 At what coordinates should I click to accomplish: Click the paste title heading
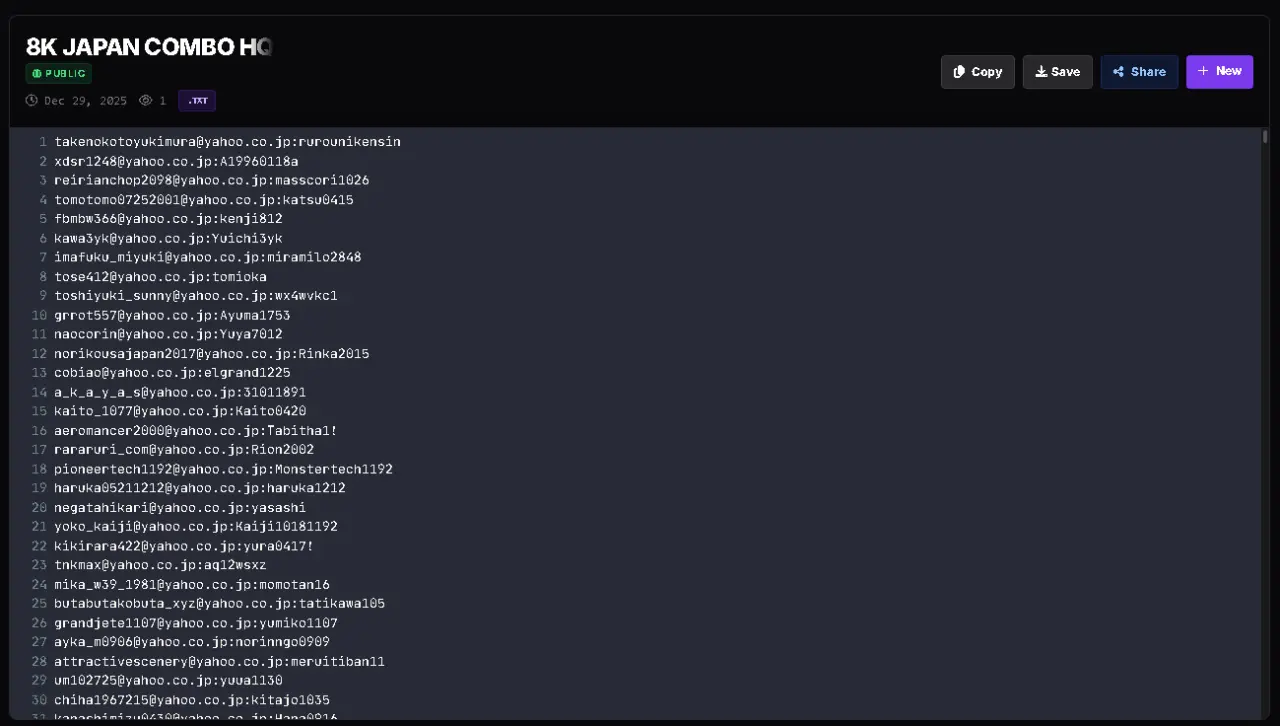[149, 47]
